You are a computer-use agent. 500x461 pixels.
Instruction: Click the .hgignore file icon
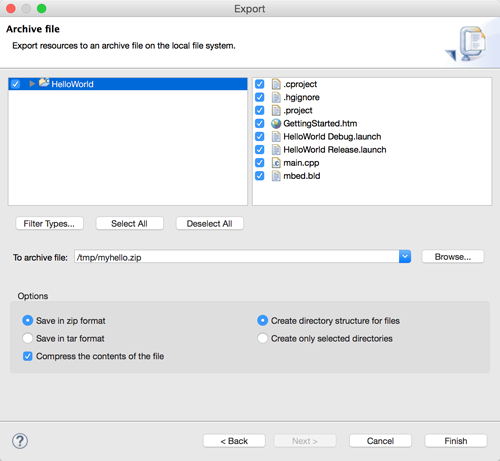pos(276,97)
